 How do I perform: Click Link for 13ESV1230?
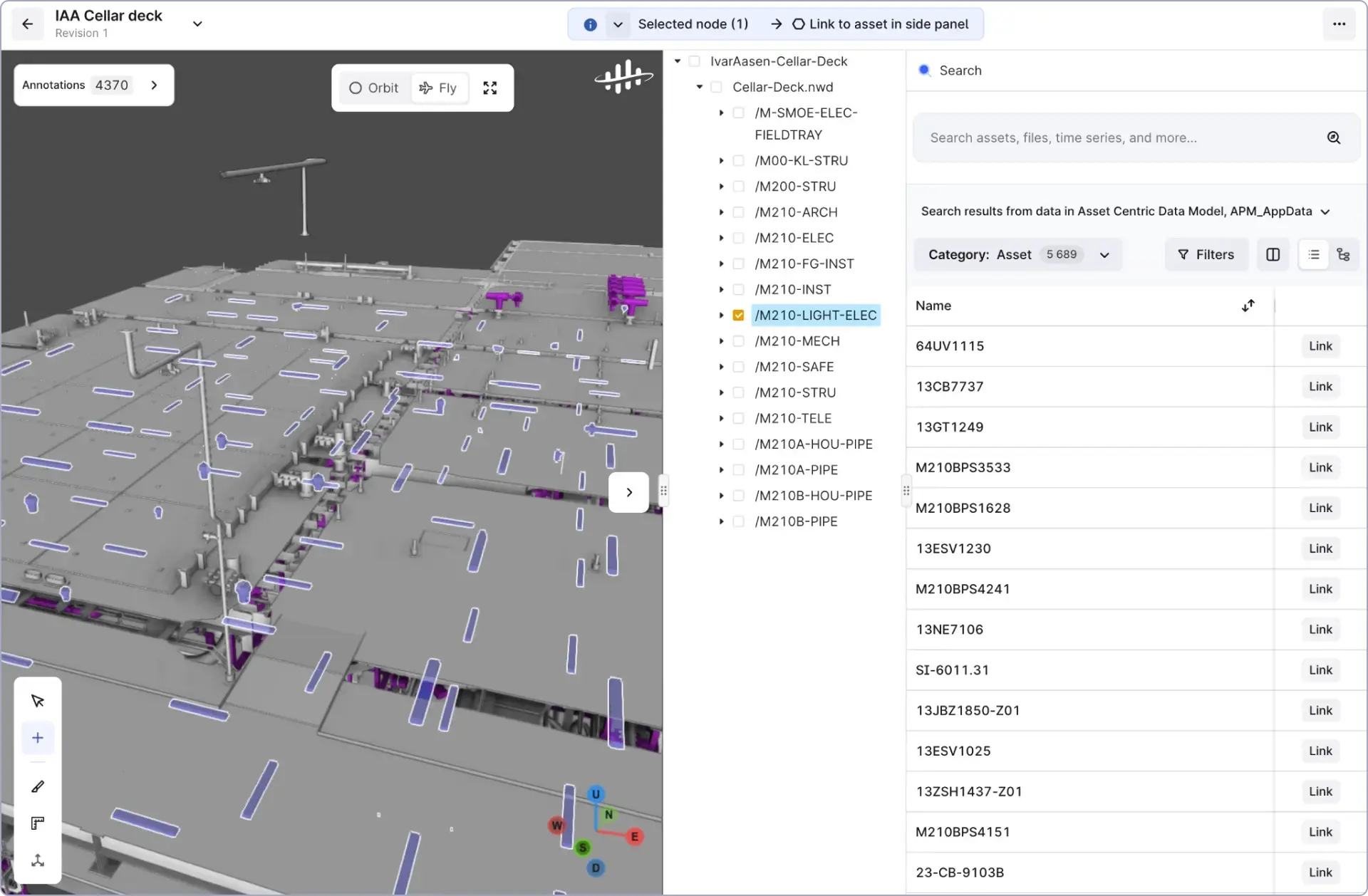(1320, 548)
